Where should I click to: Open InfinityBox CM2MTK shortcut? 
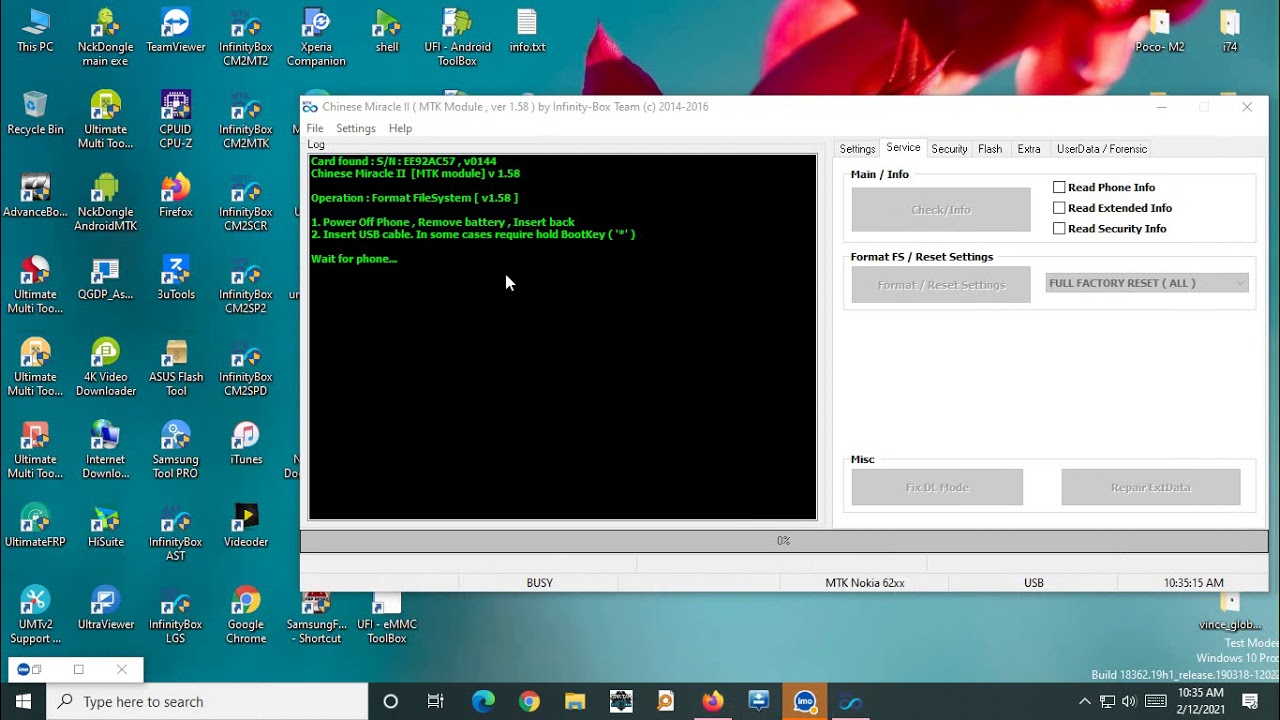(246, 120)
